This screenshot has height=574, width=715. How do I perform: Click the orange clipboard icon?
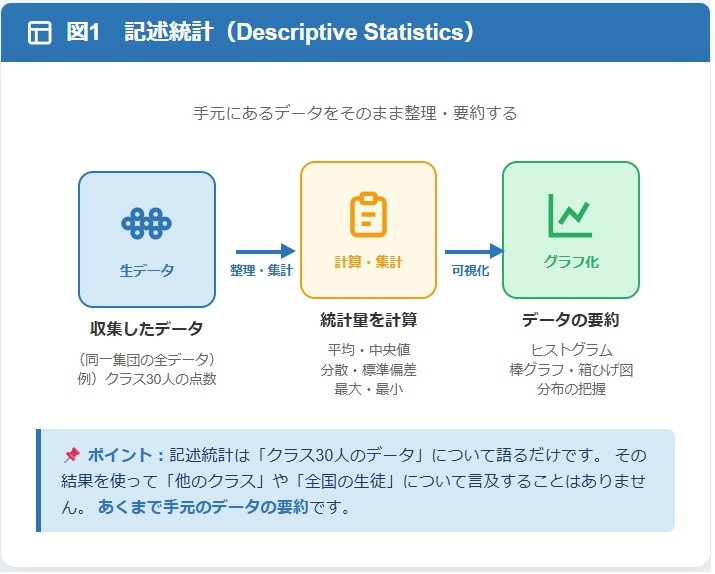tap(368, 215)
